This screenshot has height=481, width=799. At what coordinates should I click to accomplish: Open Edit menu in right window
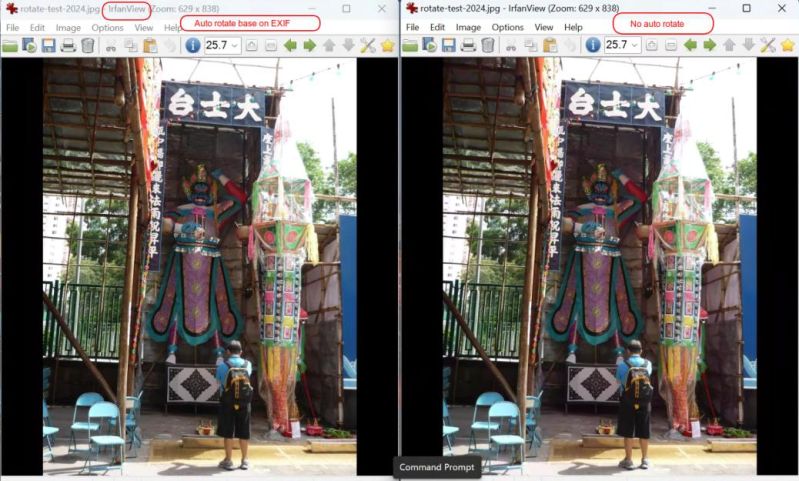[x=437, y=27]
